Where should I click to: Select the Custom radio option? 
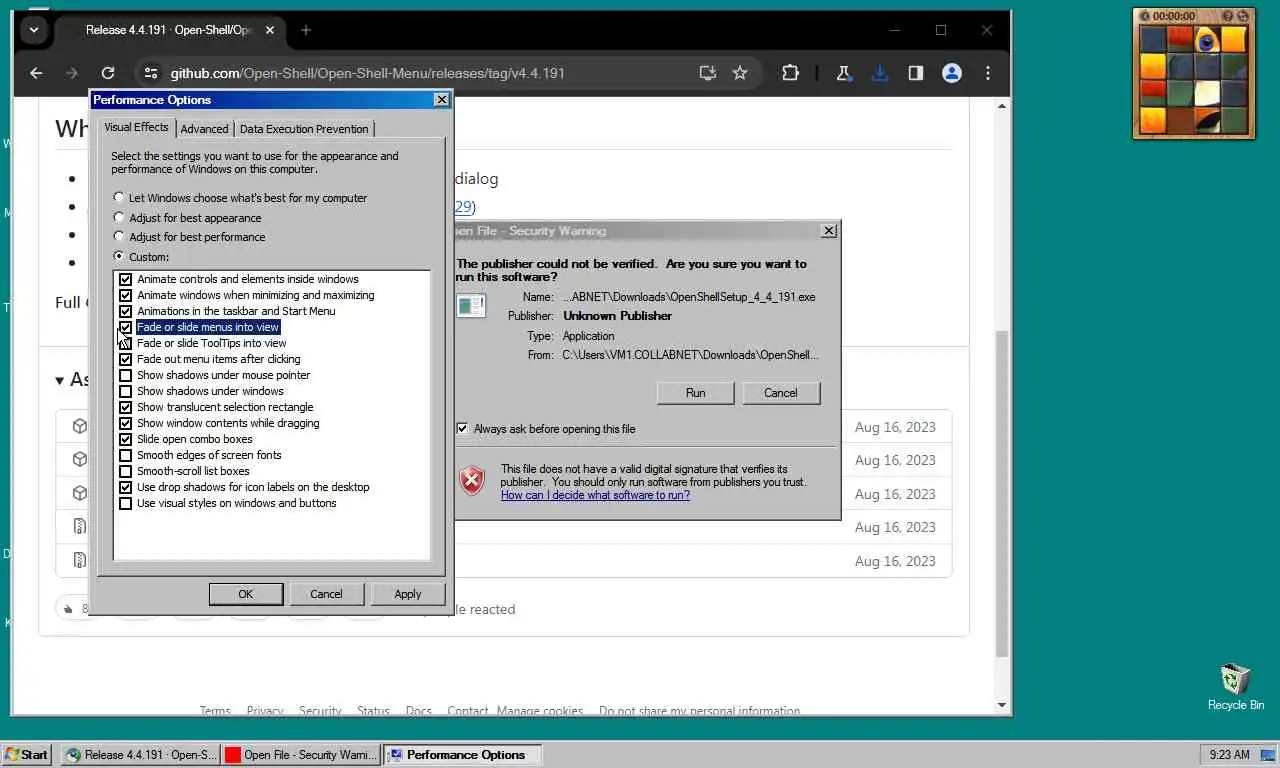click(119, 257)
